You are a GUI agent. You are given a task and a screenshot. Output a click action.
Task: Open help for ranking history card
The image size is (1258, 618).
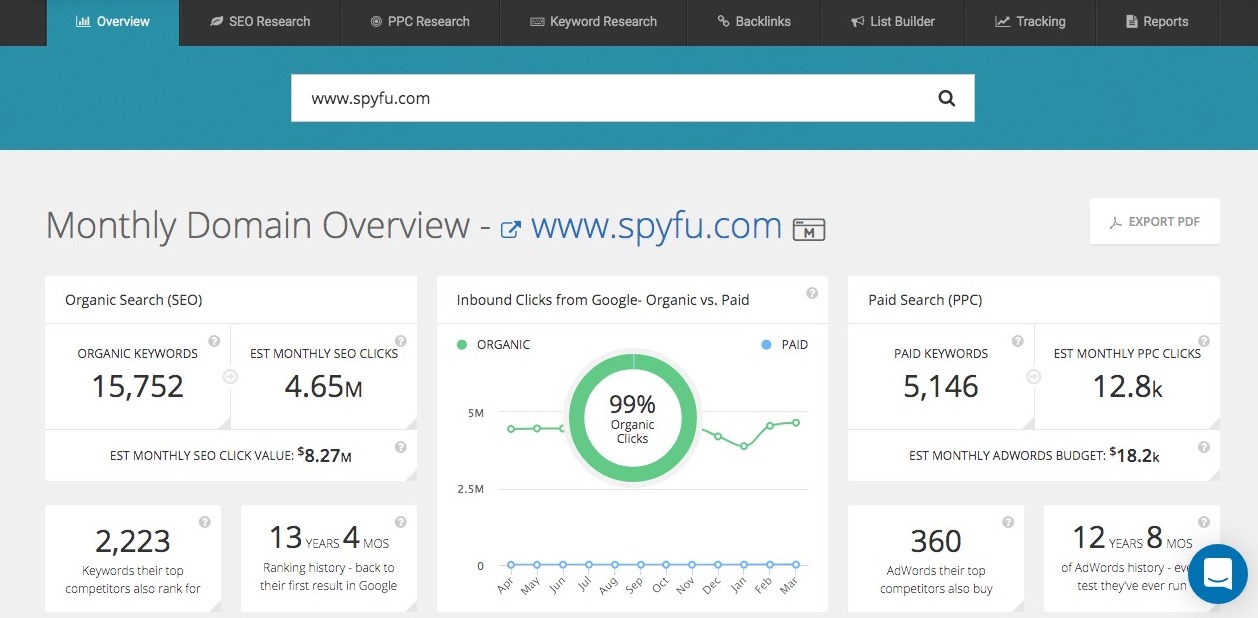[x=401, y=521]
